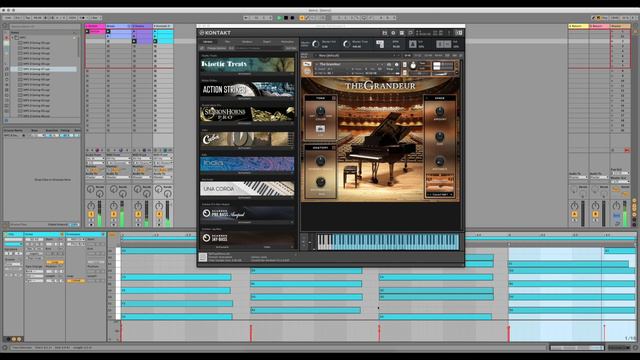Open the Cuba library banner
The image size is (640, 360).
[x=247, y=139]
